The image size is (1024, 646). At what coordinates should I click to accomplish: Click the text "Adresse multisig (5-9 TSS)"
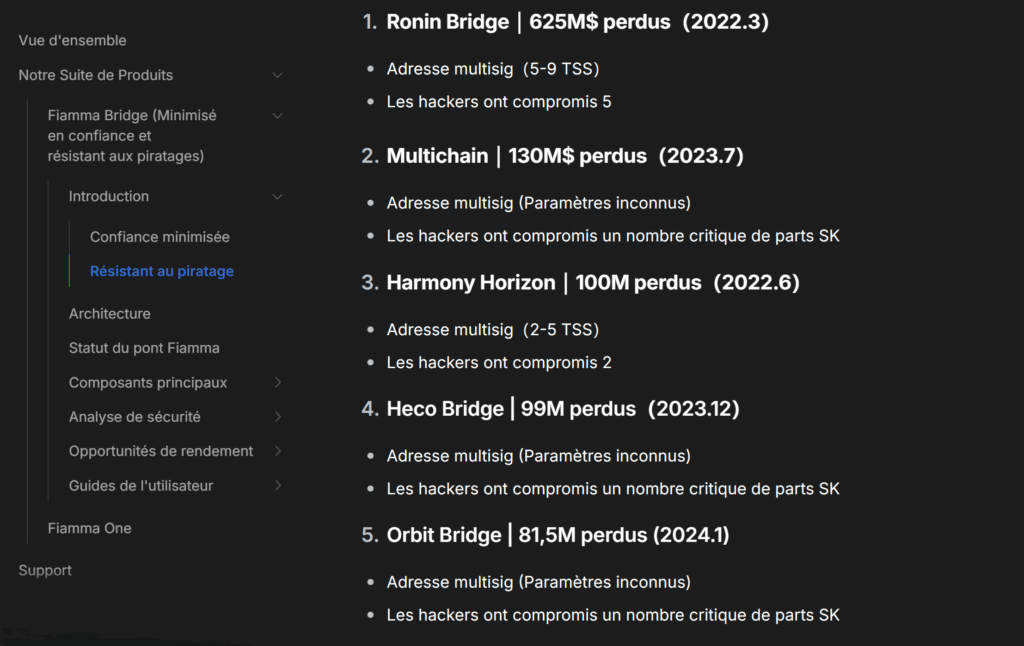click(493, 69)
